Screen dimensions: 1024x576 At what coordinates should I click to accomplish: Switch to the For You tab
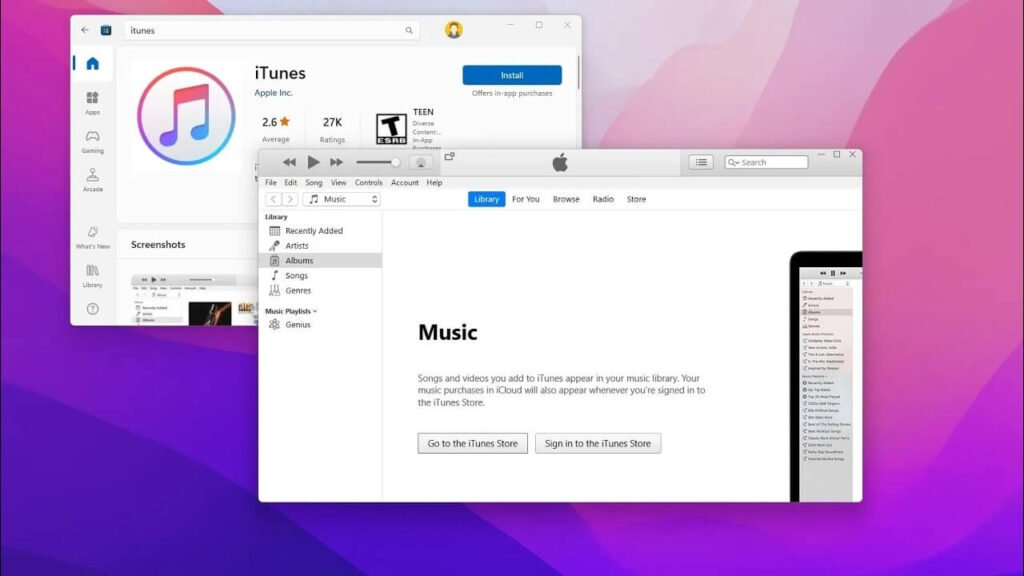(526, 199)
